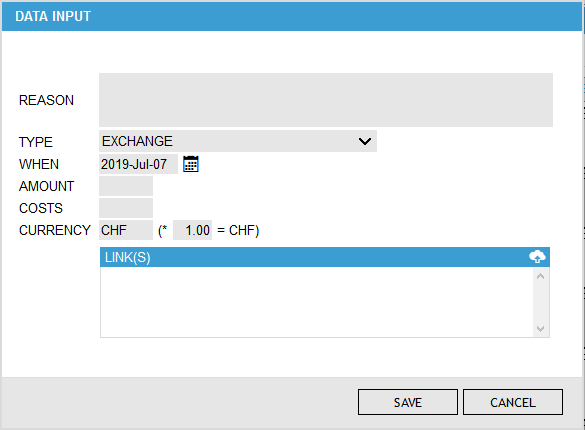Click the down arrow of links scrollbar
Screen dimensions: 585x430
tap(540, 329)
